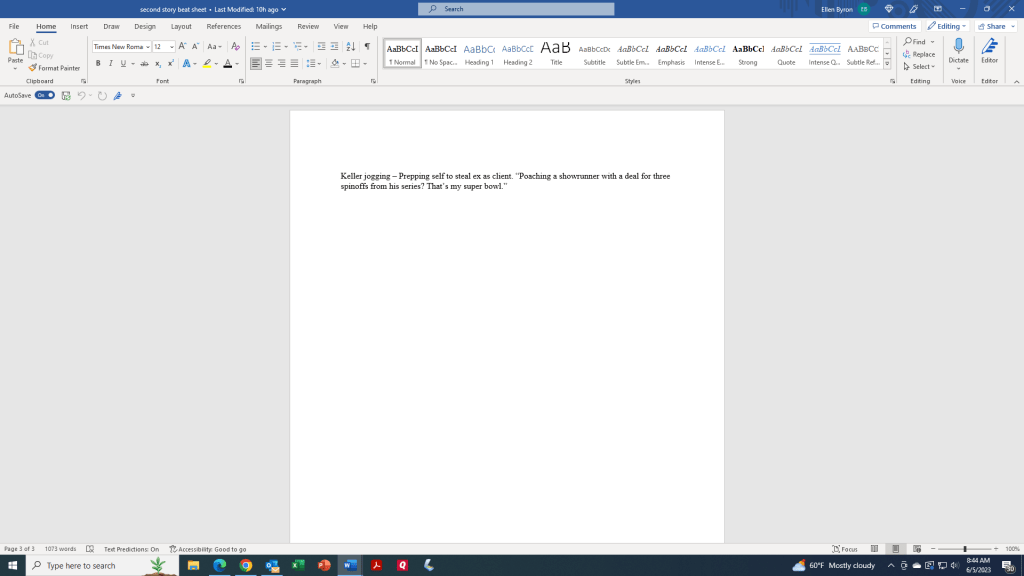Toggle the AutoSave switch
Screen dimensions: 1024x576
(44, 95)
